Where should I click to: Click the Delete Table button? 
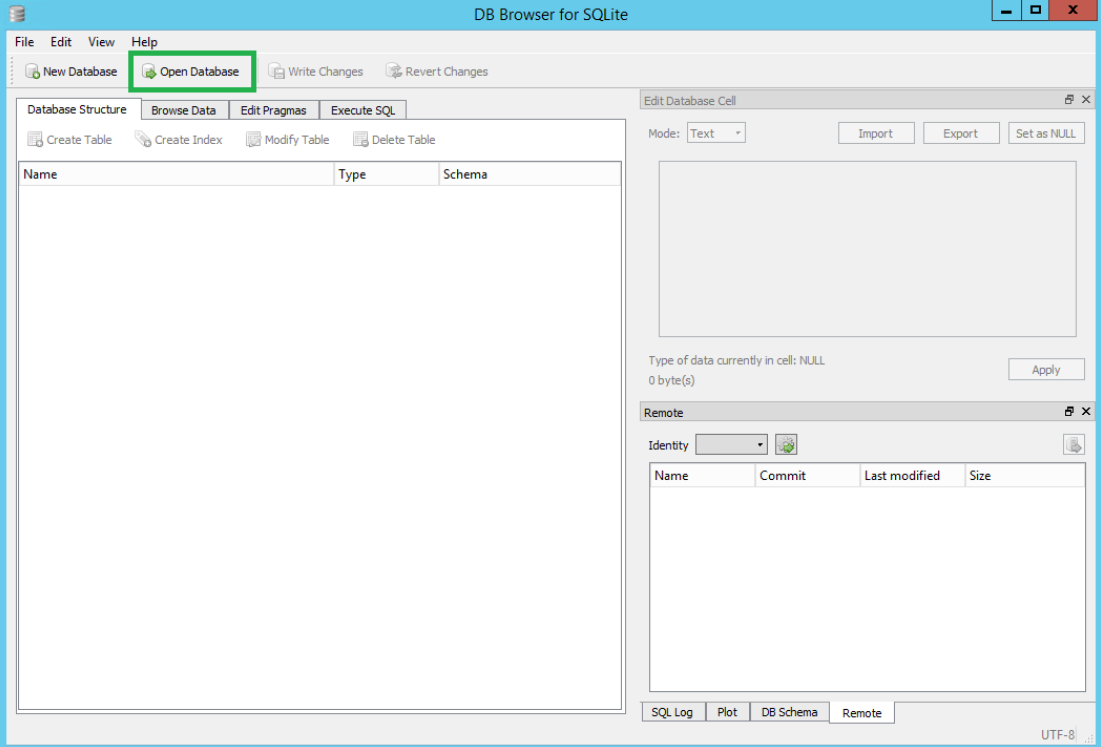point(394,140)
